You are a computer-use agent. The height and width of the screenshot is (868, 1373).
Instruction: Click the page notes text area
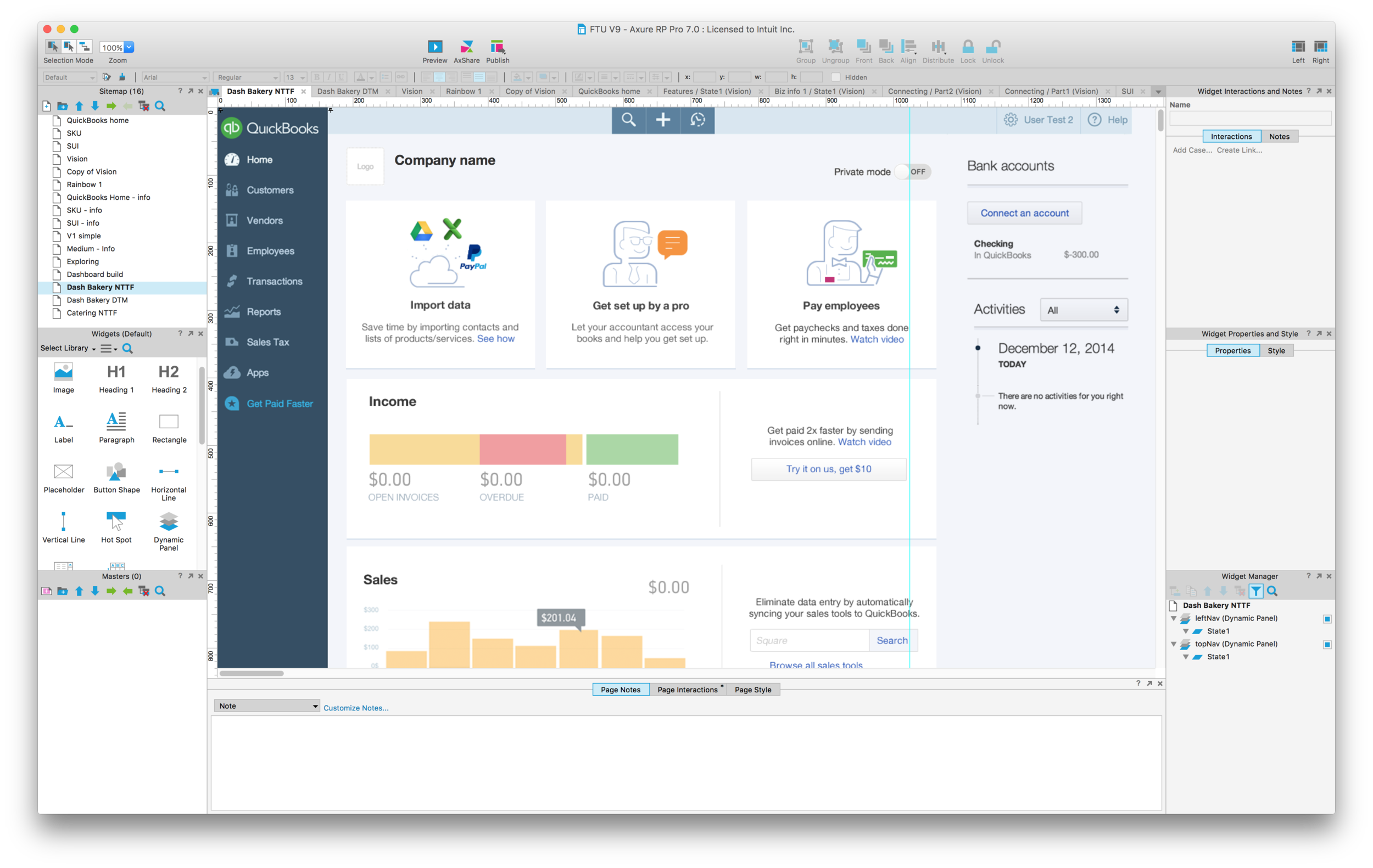(x=686, y=763)
